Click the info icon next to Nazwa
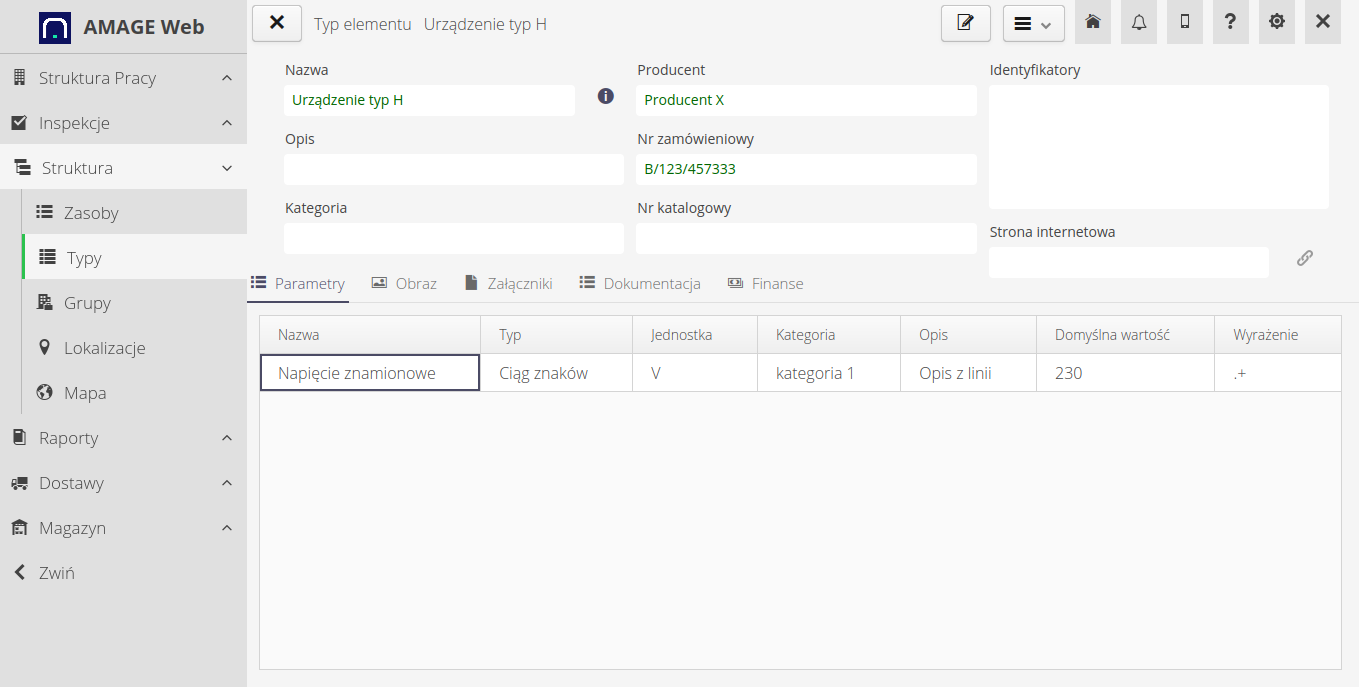 605,96
